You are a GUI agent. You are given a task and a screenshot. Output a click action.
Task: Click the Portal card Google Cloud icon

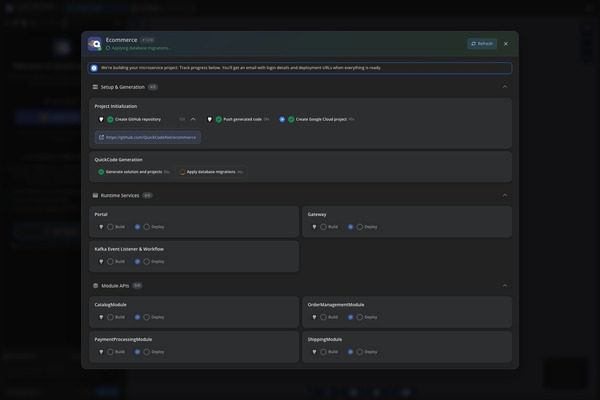(x=137, y=227)
